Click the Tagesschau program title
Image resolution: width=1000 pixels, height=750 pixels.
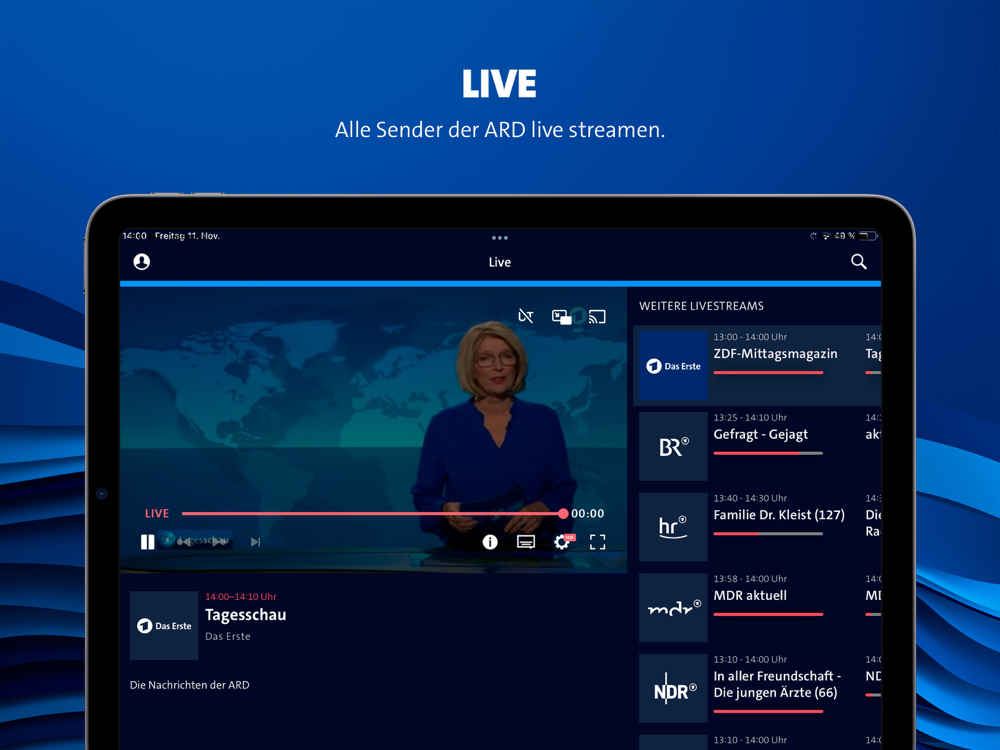click(246, 615)
